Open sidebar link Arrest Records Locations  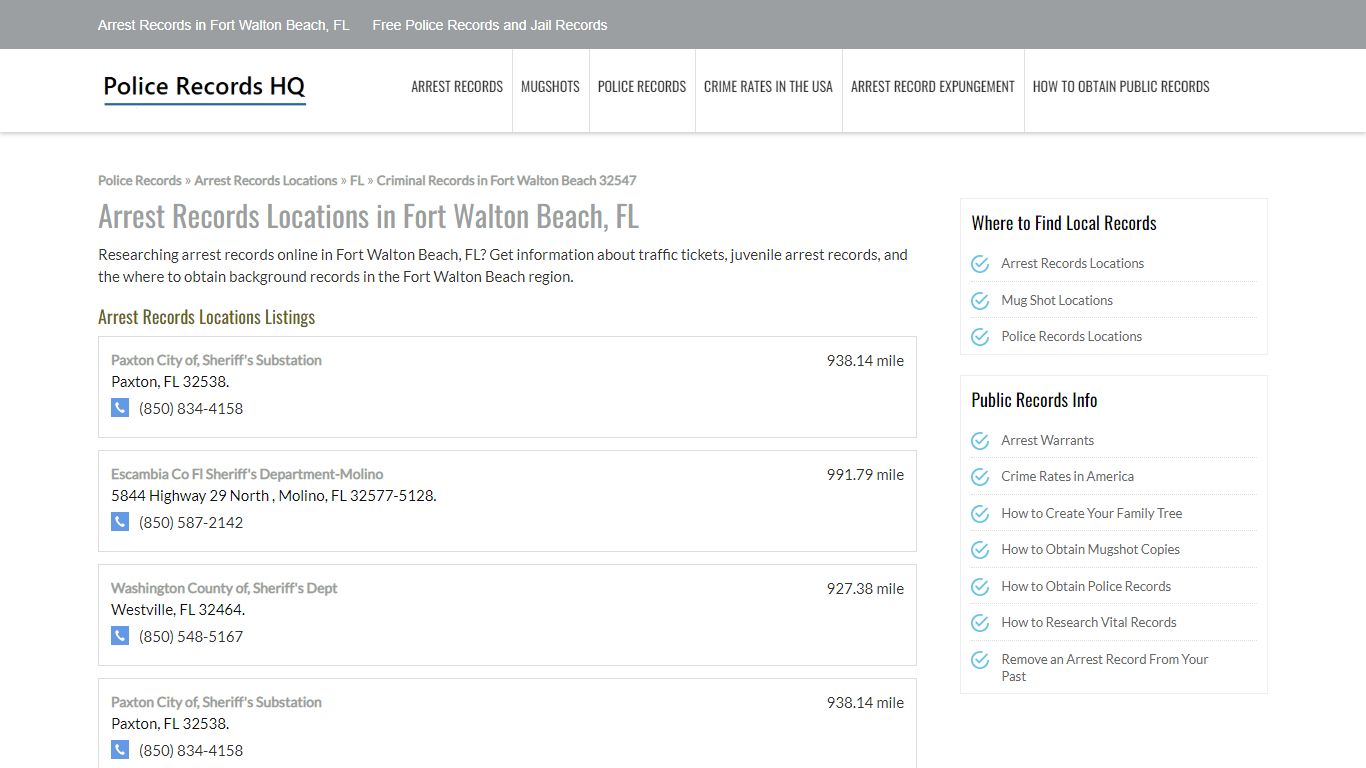coord(1073,264)
